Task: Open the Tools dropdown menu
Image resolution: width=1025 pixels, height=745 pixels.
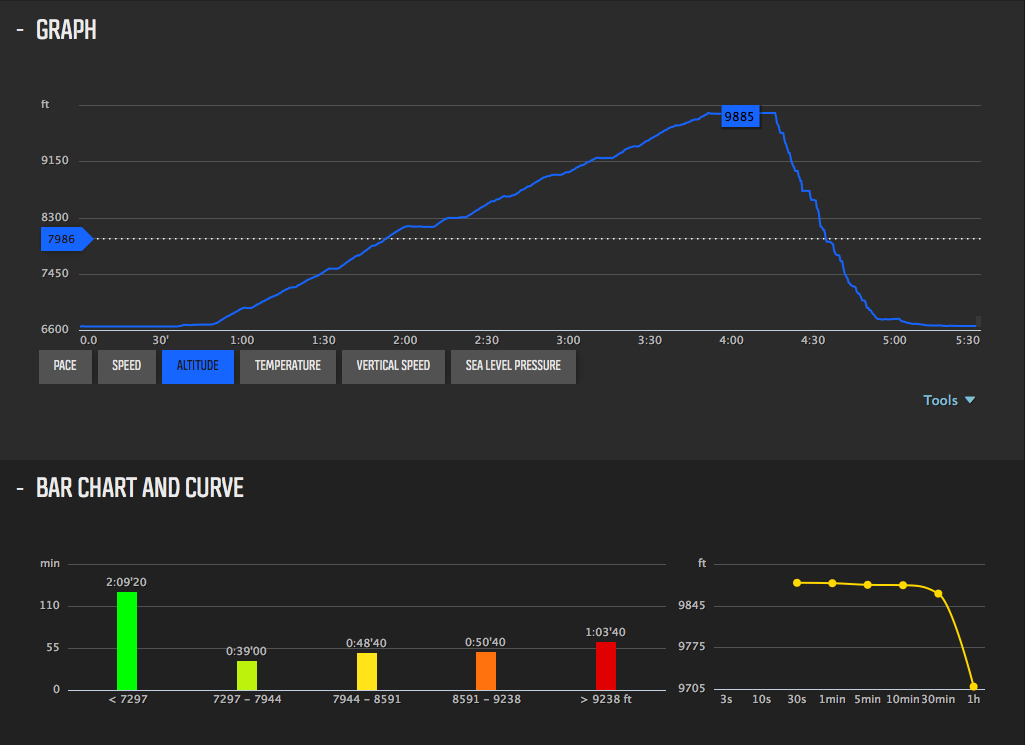Action: point(948,400)
